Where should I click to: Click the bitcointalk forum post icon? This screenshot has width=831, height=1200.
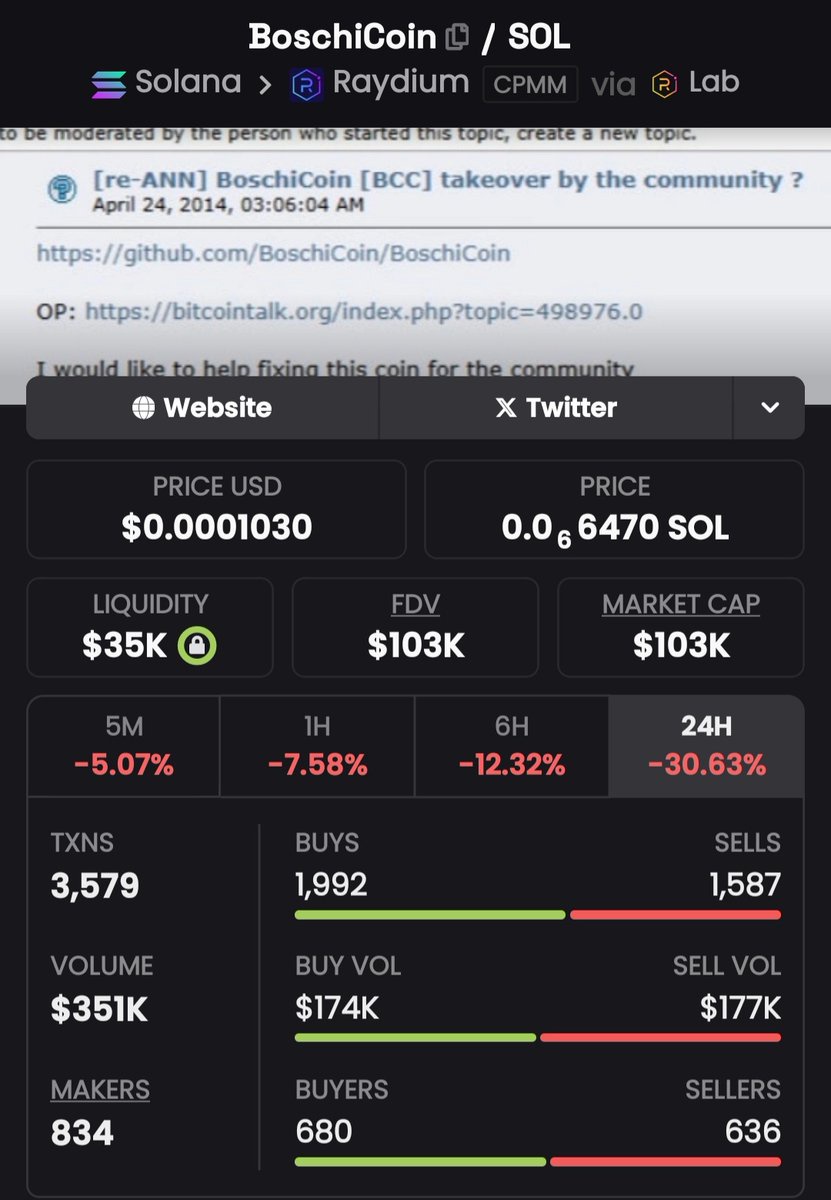[x=63, y=190]
